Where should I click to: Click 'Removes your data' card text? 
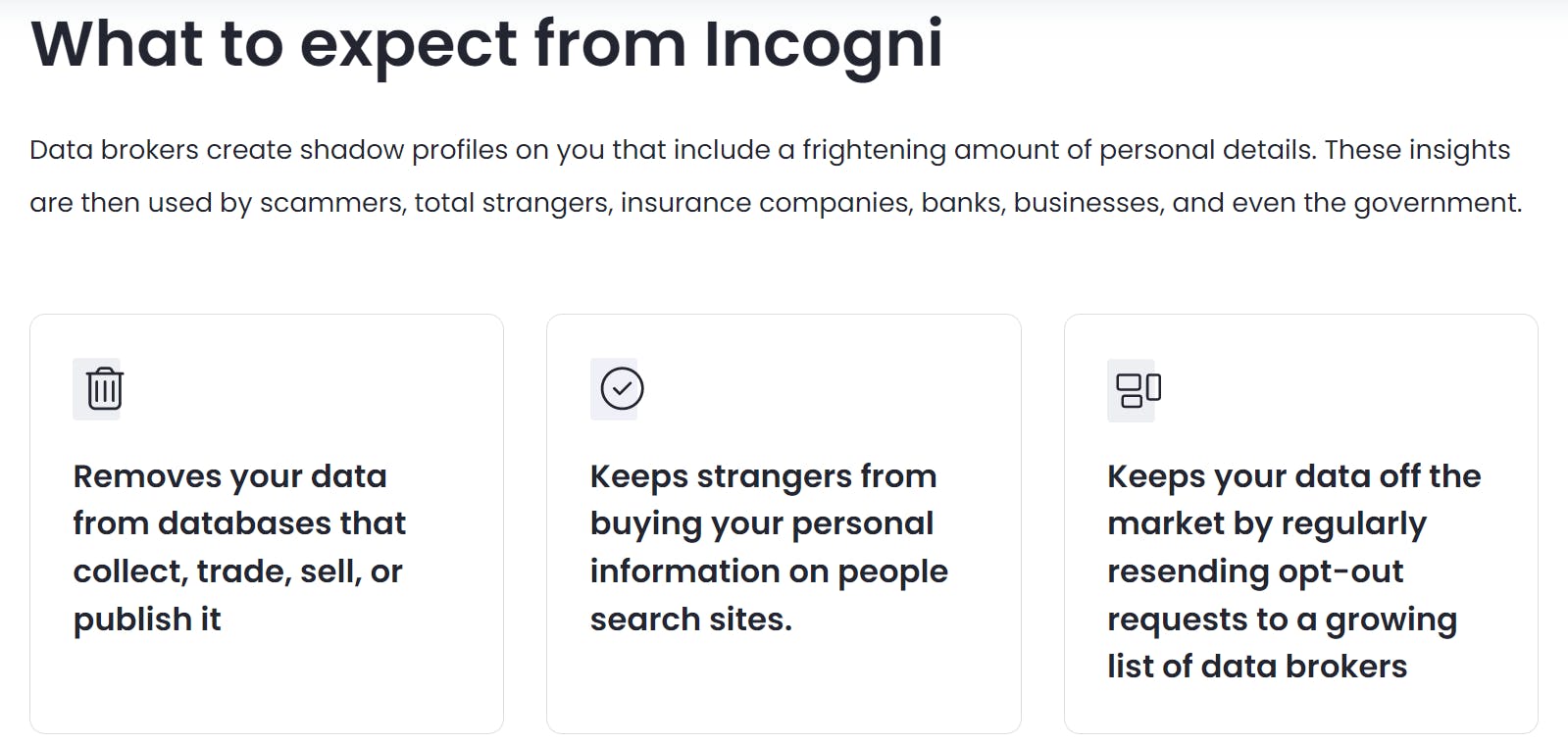(x=239, y=547)
